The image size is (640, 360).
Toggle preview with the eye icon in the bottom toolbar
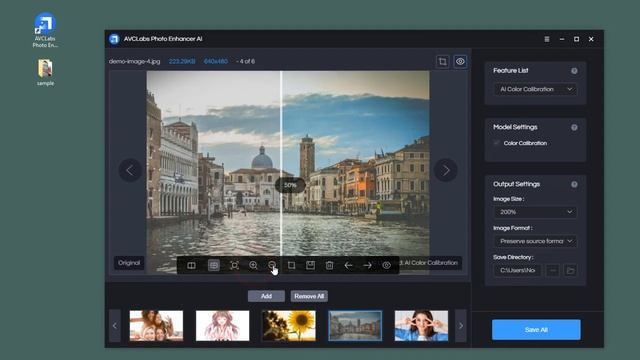[x=387, y=265]
